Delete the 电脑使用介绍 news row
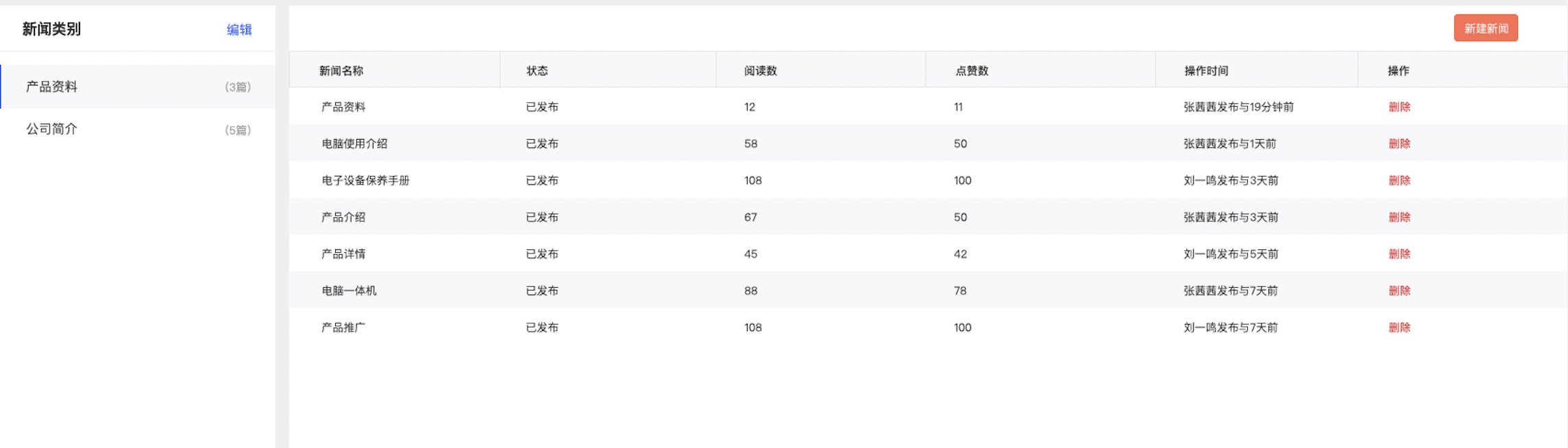The image size is (1568, 448). click(x=1399, y=144)
